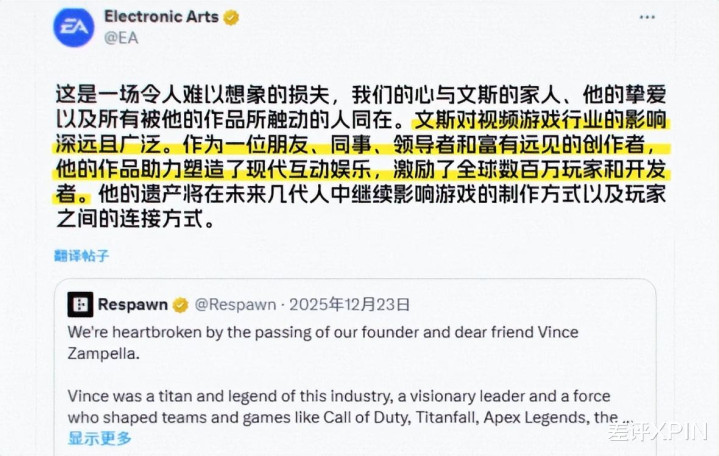
Task: Expand the quoted post with 显示更多
Action: [99, 437]
